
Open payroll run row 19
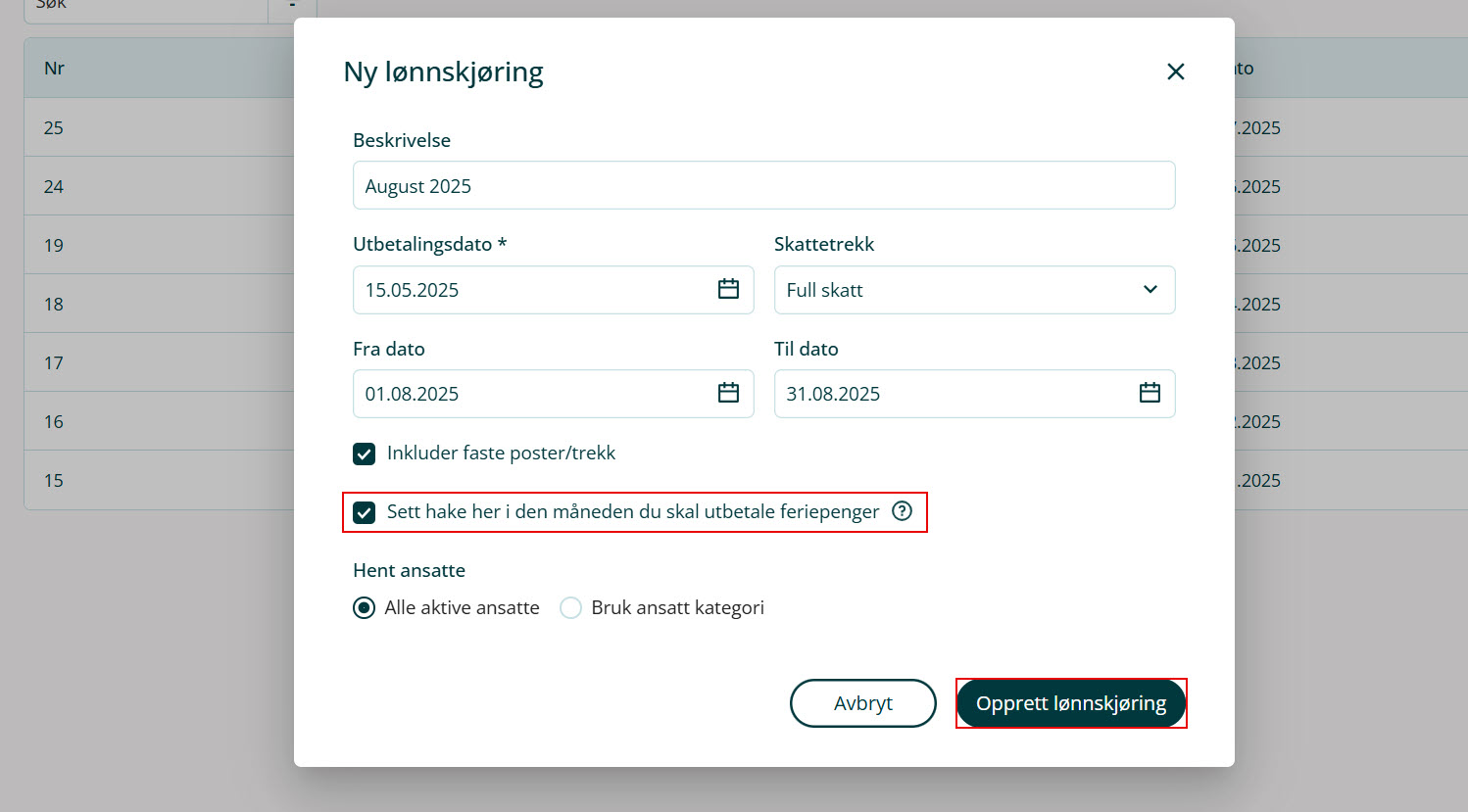pos(54,246)
